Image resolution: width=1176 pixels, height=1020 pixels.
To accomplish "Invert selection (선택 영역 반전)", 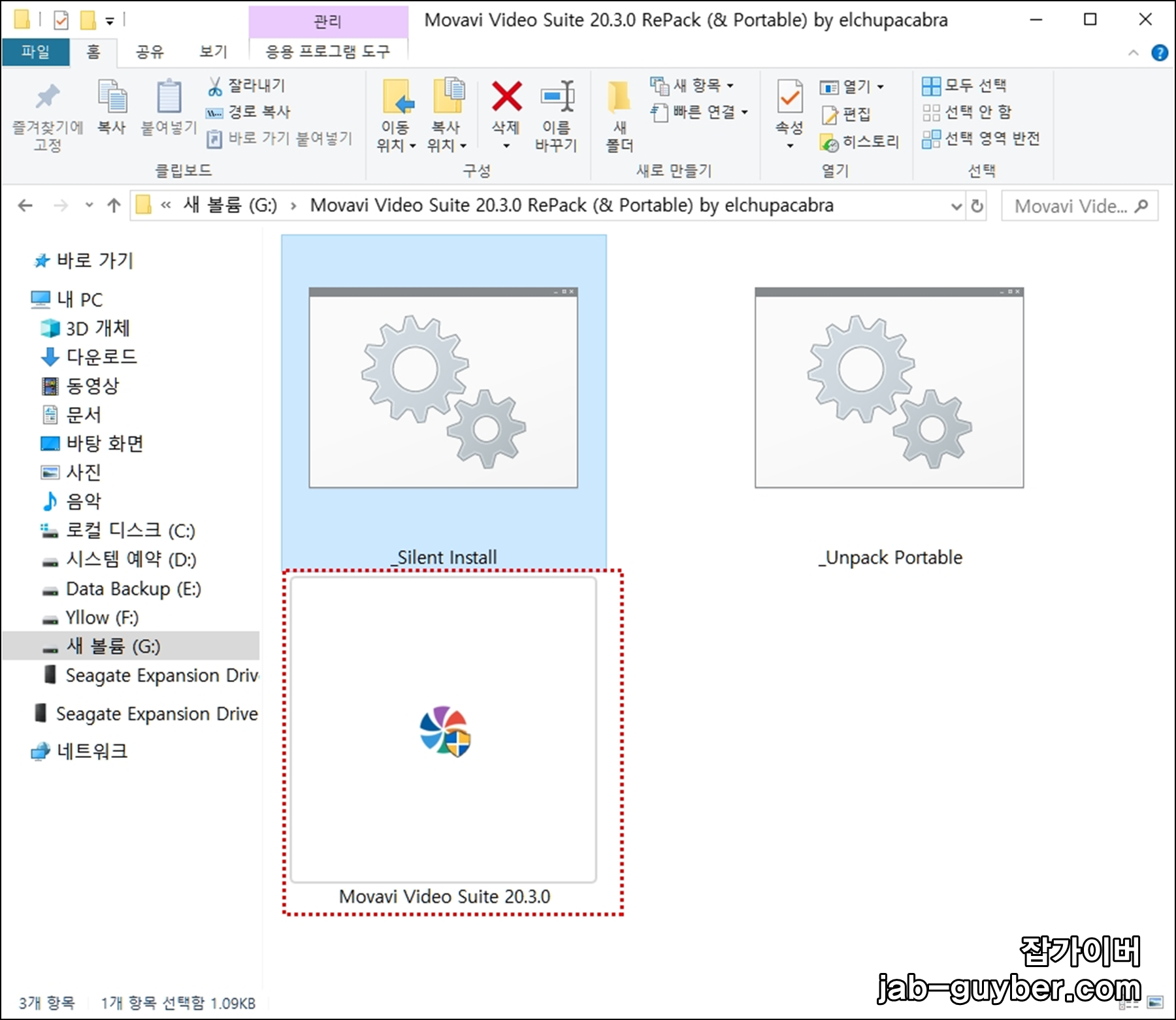I will pos(981,139).
